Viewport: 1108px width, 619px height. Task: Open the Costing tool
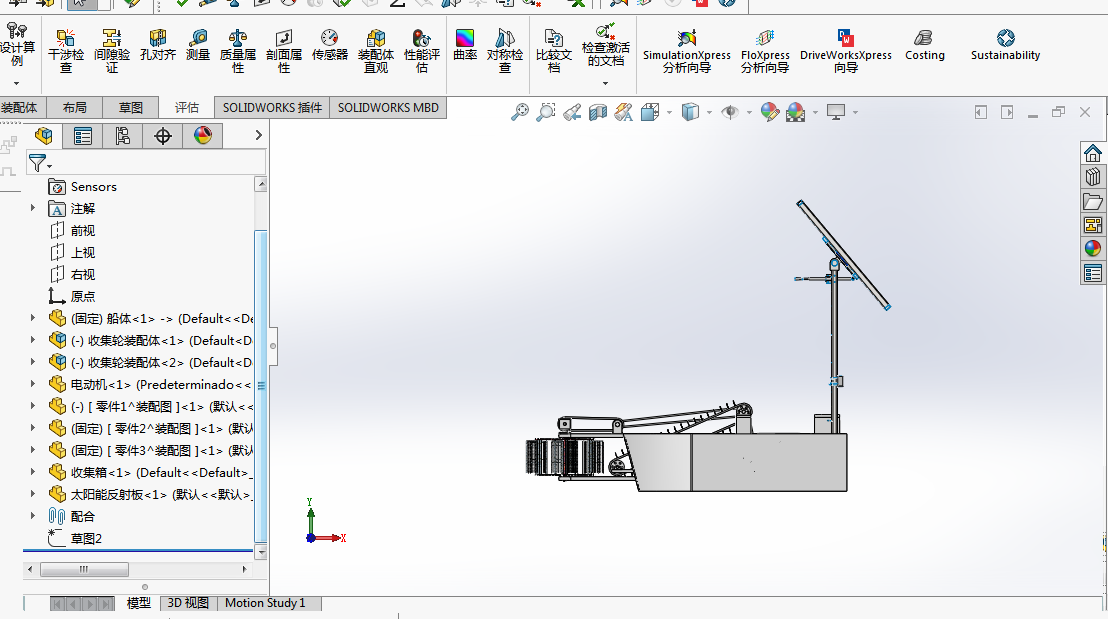[924, 45]
